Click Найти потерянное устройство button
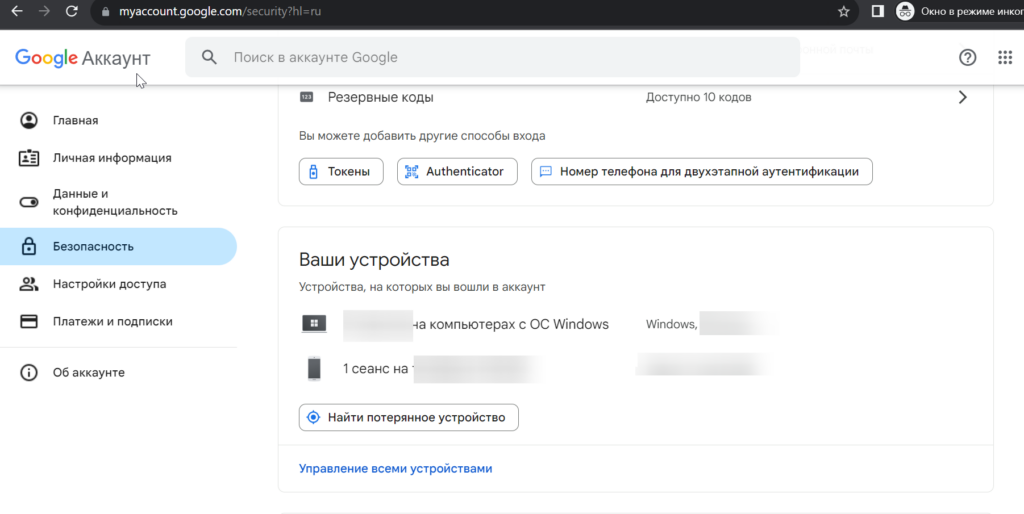This screenshot has width=1024, height=514. coord(409,417)
